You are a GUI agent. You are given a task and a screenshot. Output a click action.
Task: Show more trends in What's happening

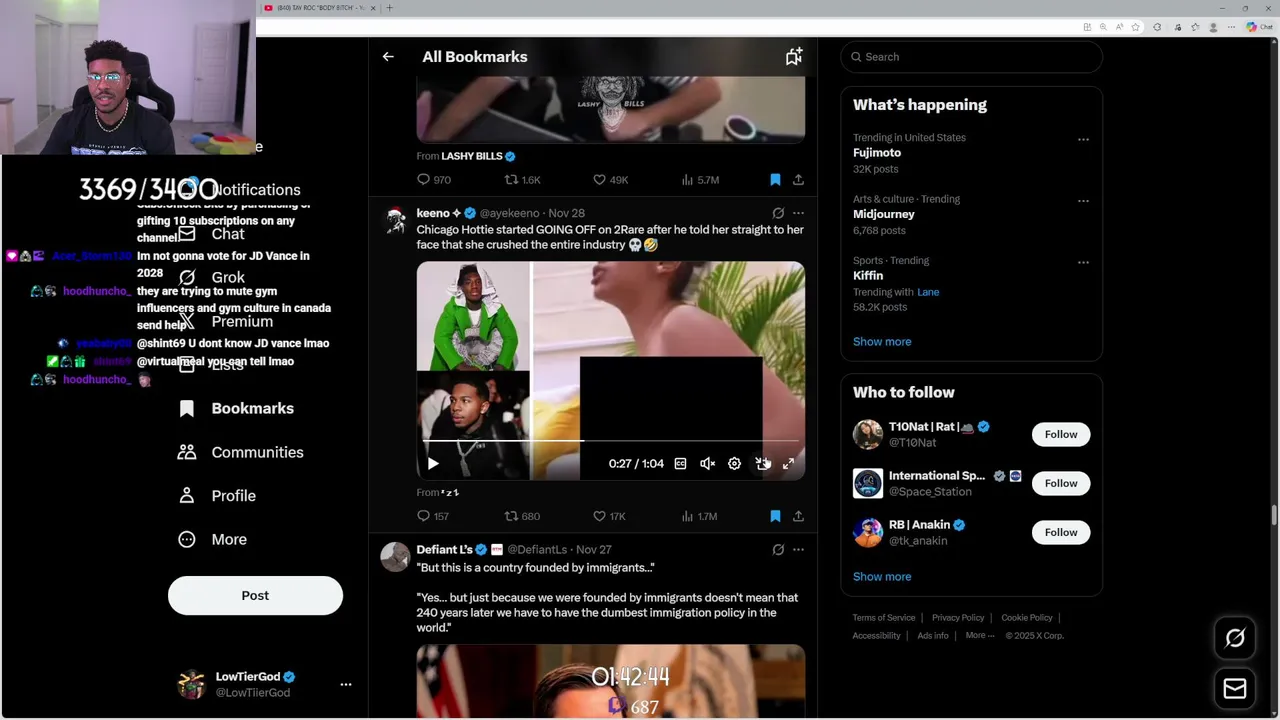(882, 342)
